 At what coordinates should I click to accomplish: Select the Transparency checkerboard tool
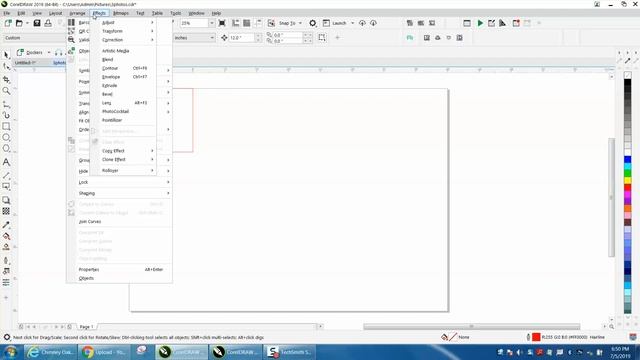click(x=6, y=211)
